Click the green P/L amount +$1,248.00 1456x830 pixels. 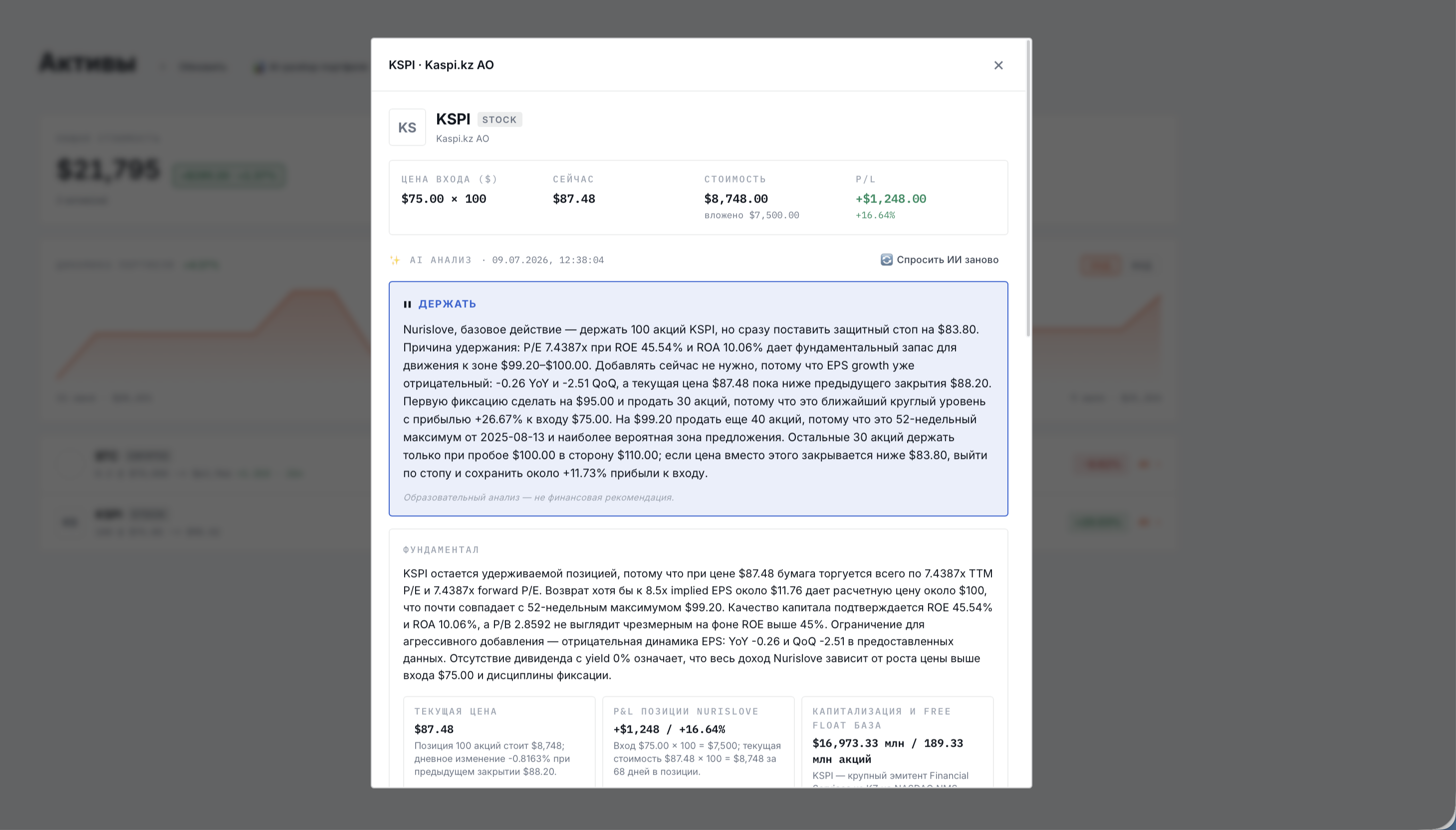coord(891,199)
